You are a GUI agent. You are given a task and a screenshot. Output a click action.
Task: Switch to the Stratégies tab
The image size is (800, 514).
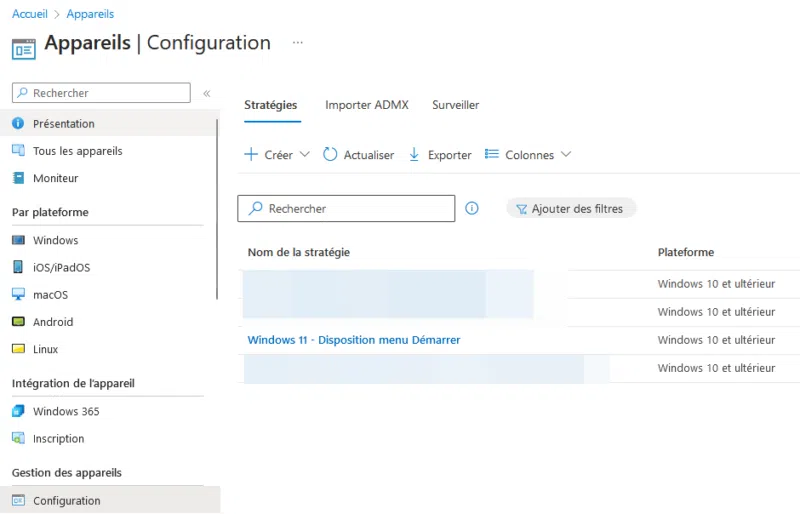tap(270, 105)
